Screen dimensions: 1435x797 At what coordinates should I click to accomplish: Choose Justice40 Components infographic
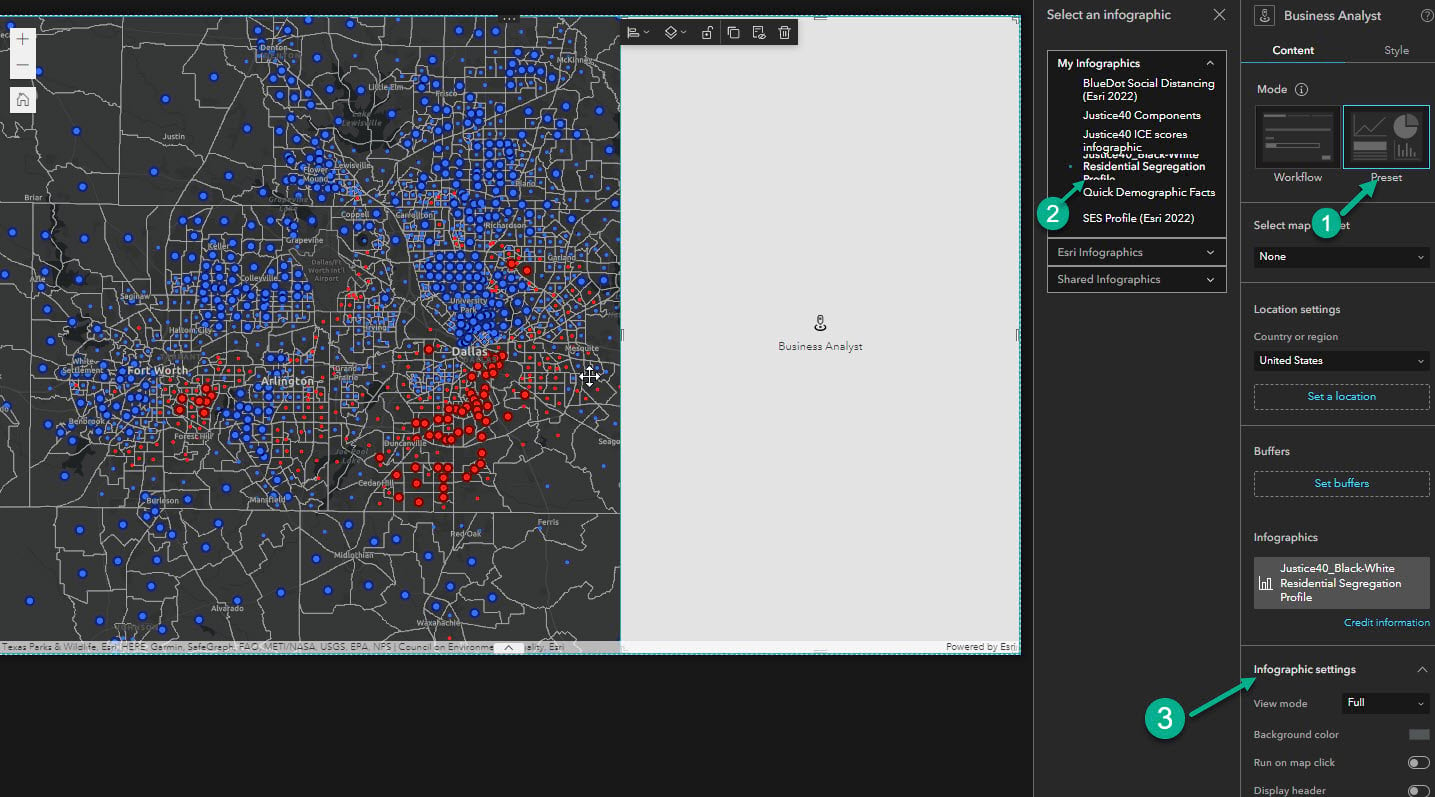point(1141,115)
